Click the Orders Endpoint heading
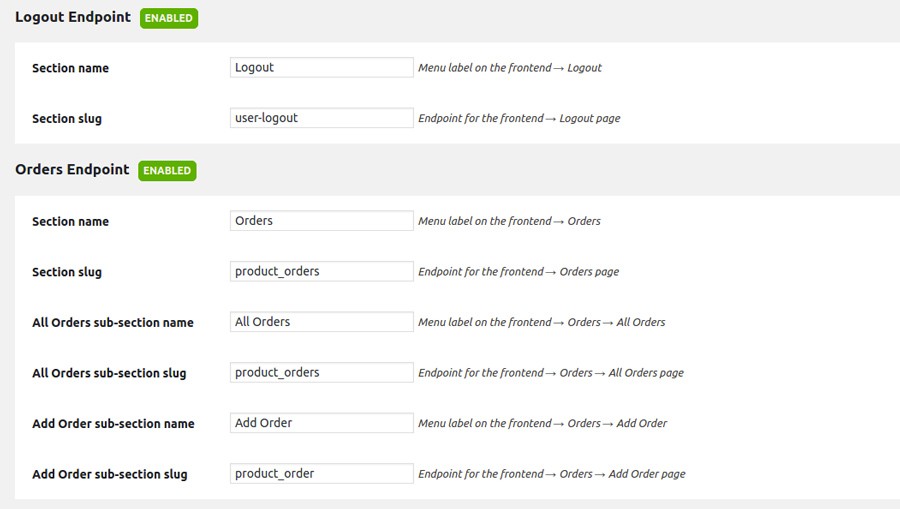 point(72,170)
